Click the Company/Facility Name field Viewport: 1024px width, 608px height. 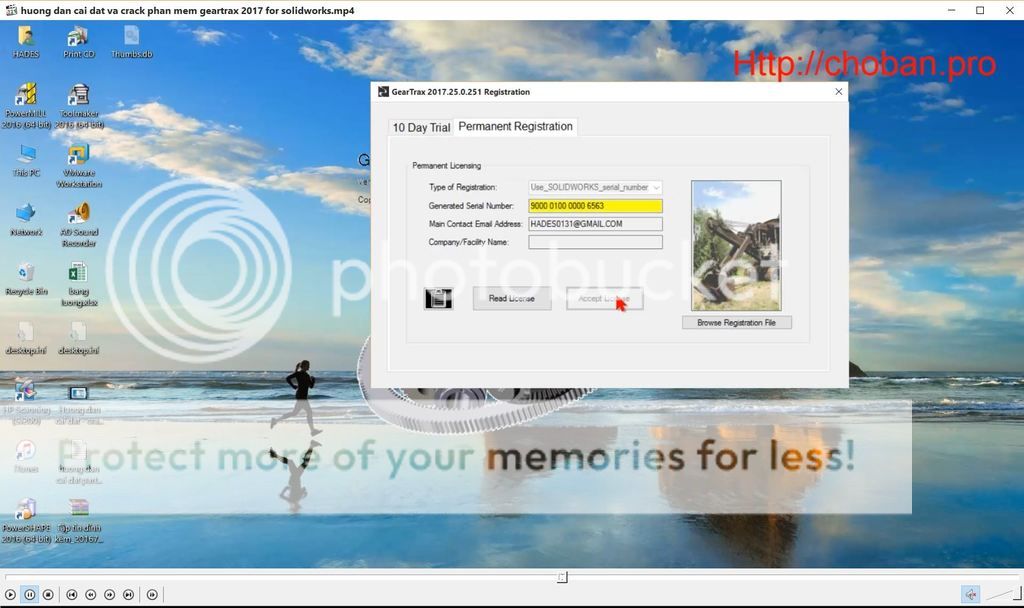point(595,242)
